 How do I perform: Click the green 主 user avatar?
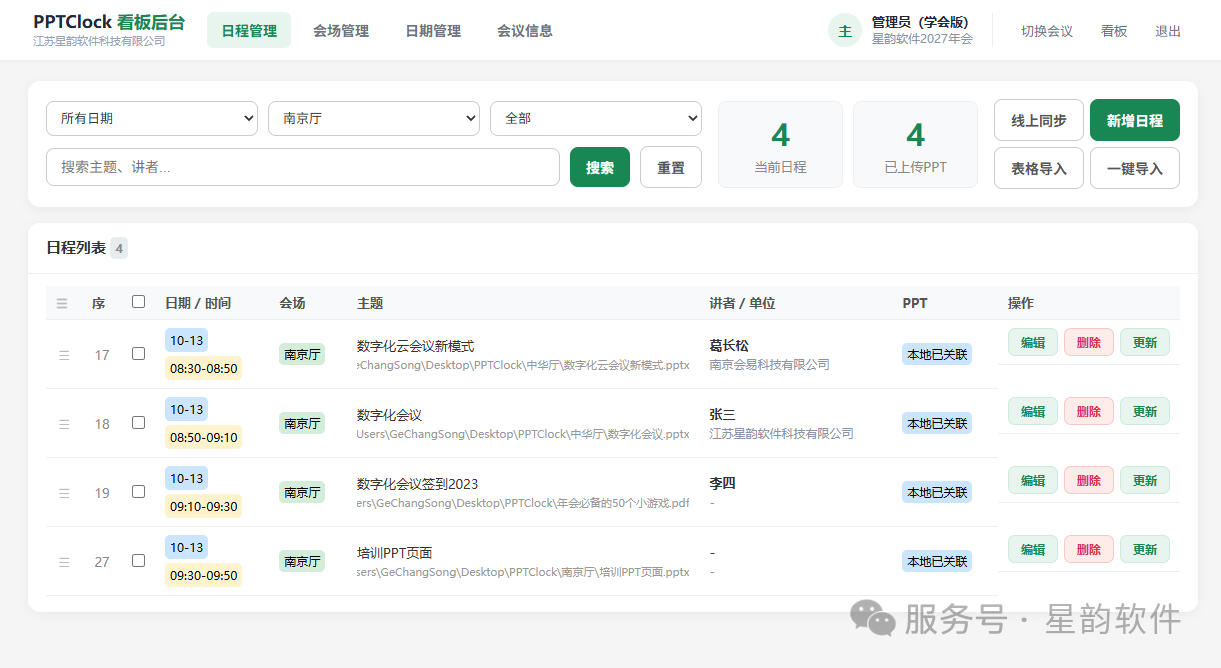tap(845, 30)
